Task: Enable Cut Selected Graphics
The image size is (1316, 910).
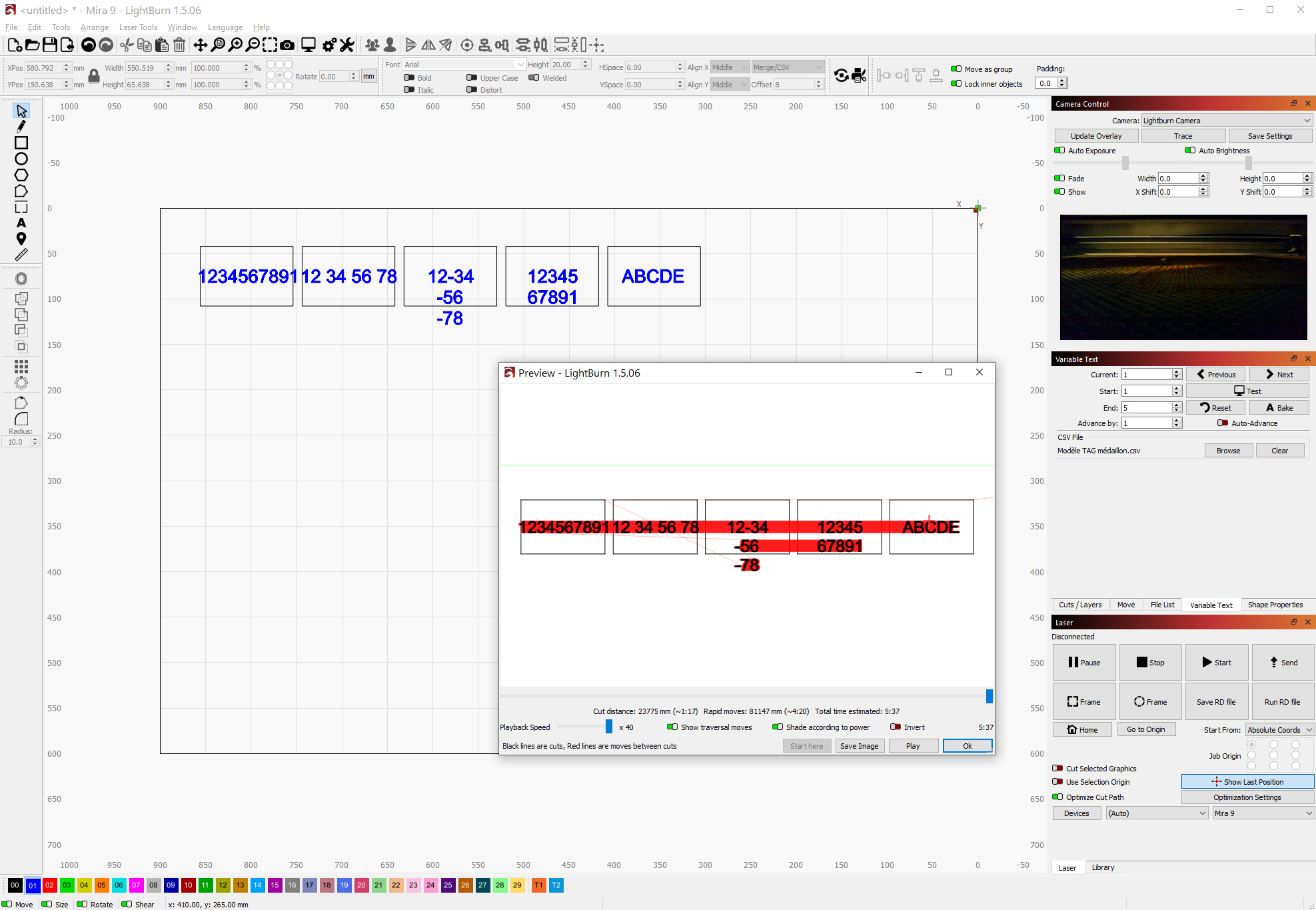Action: coord(1058,768)
